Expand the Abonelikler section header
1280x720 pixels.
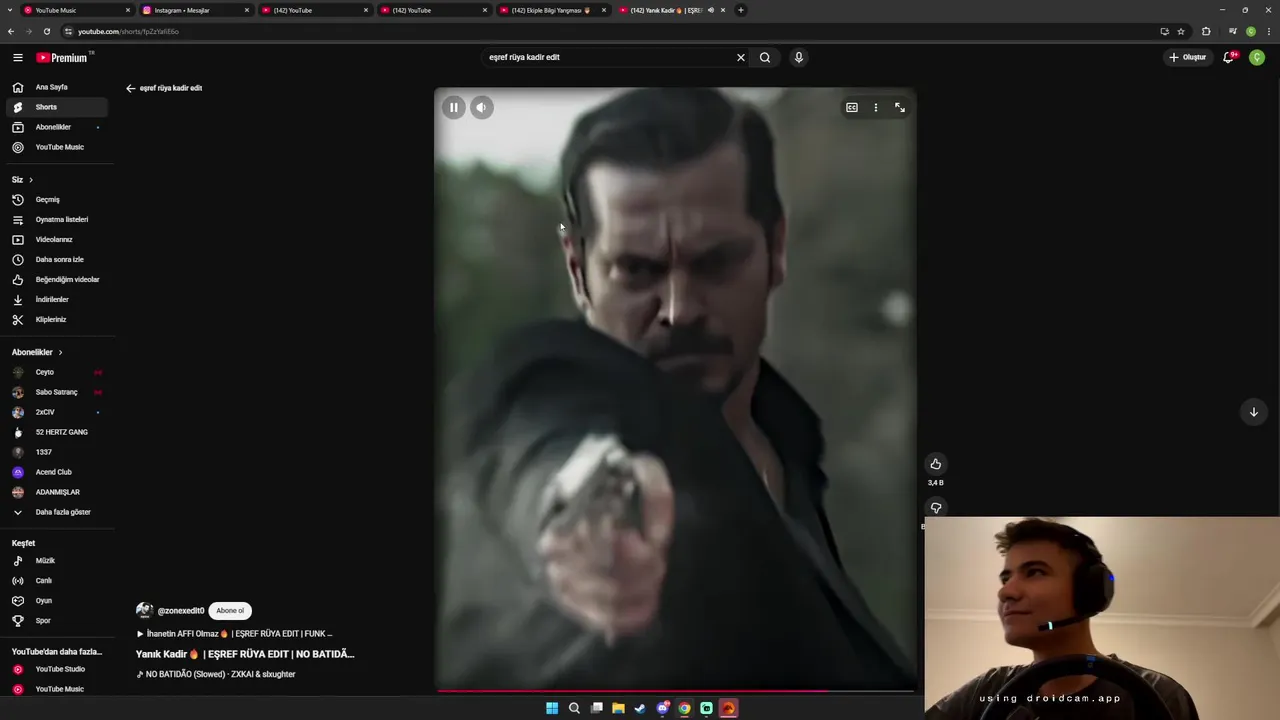pyautogui.click(x=37, y=352)
